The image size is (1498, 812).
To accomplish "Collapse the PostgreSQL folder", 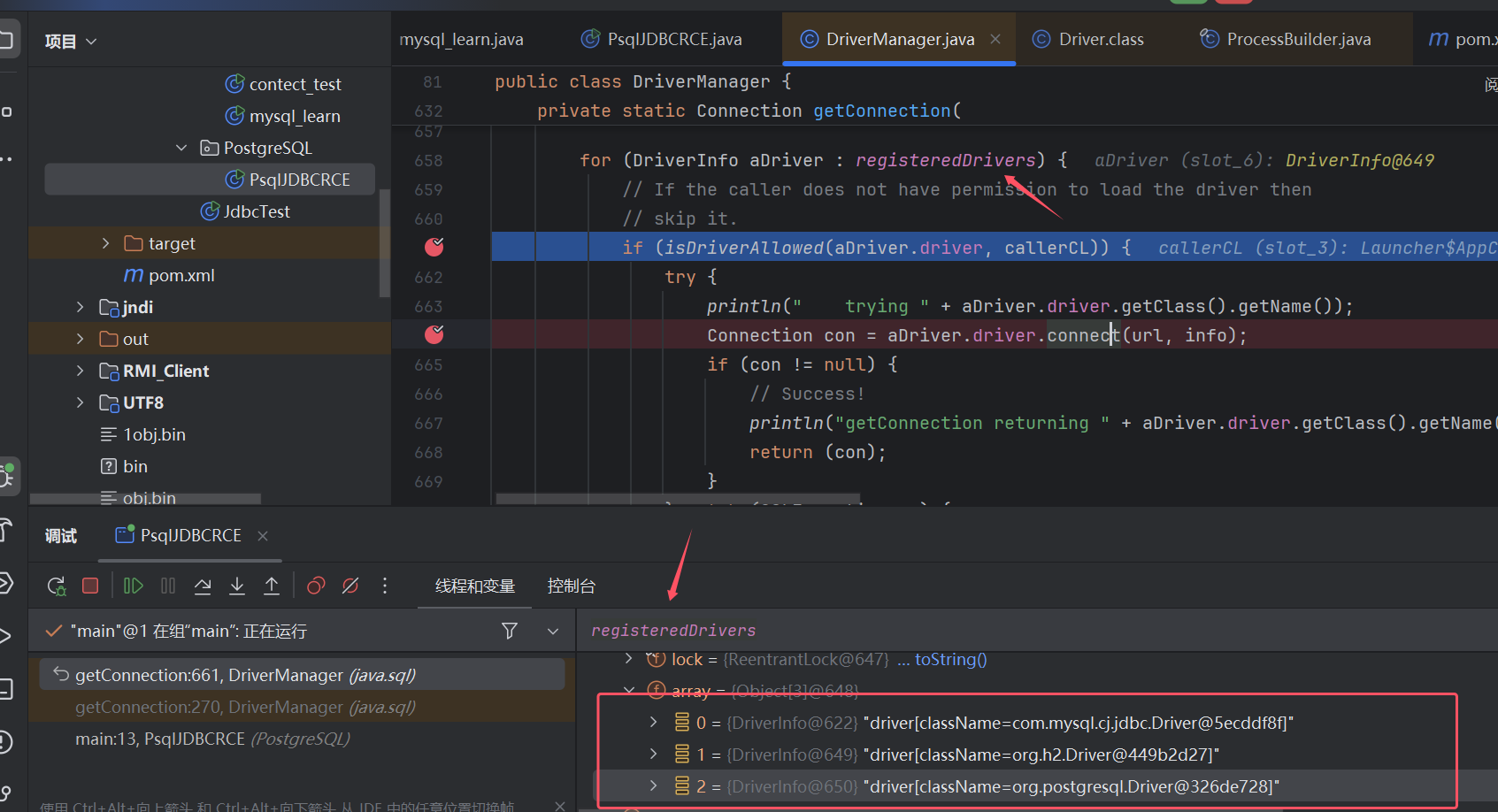I will click(x=181, y=148).
